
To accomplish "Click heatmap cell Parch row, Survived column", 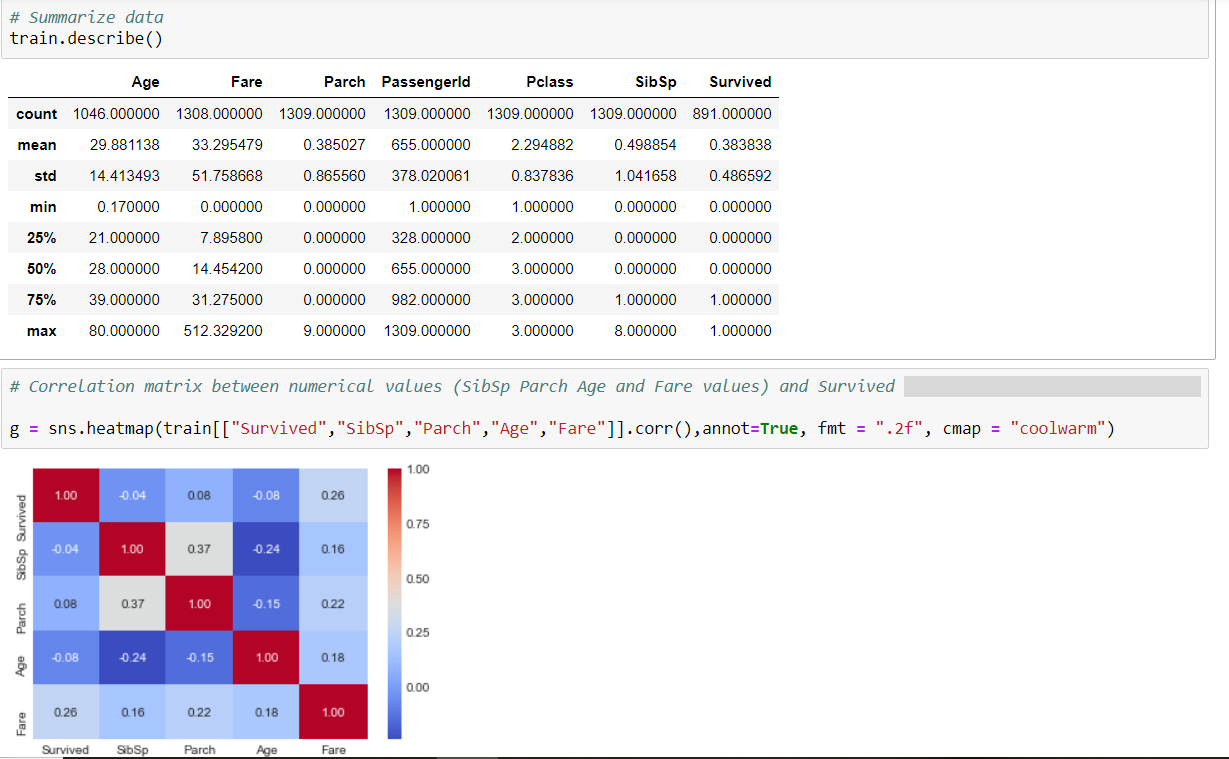I will (x=66, y=603).
